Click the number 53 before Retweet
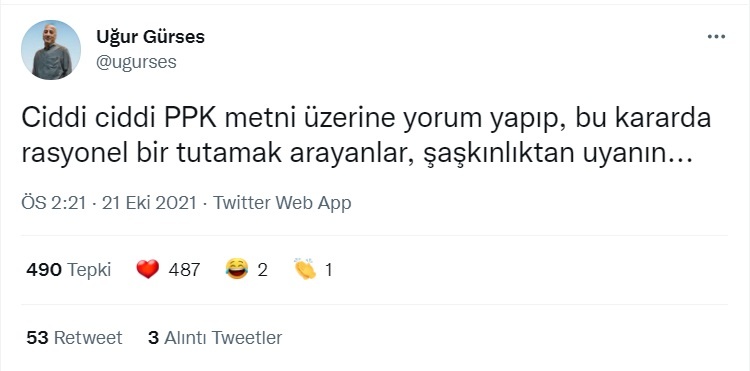This screenshot has height=371, width=750. (37, 338)
